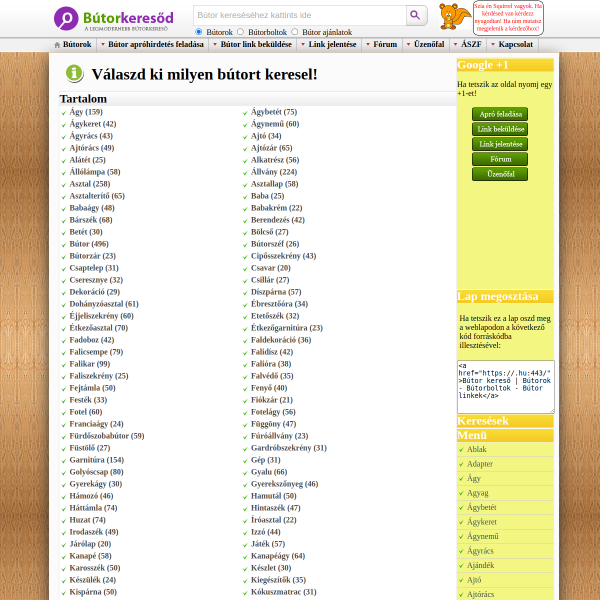Collapse the Menü sidebar header

point(505,435)
